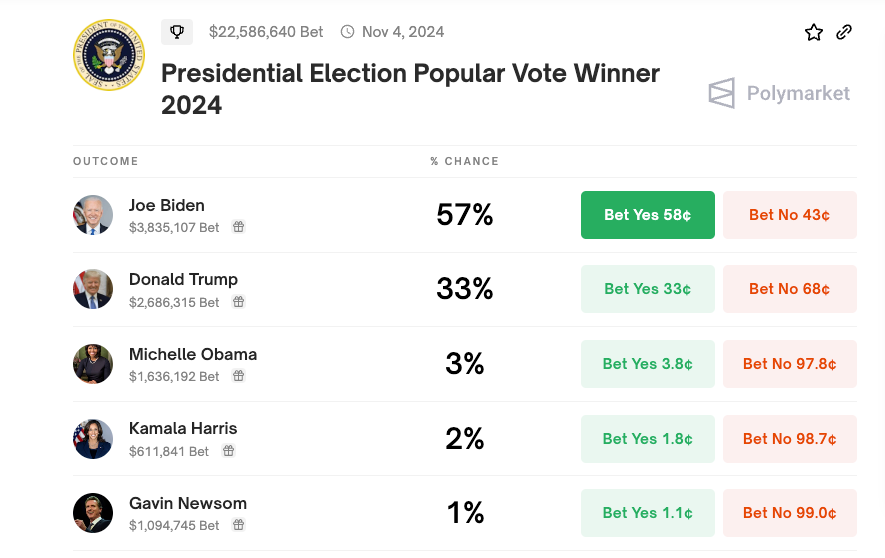Click the clock icon near Nov 4, 2024

(x=348, y=32)
